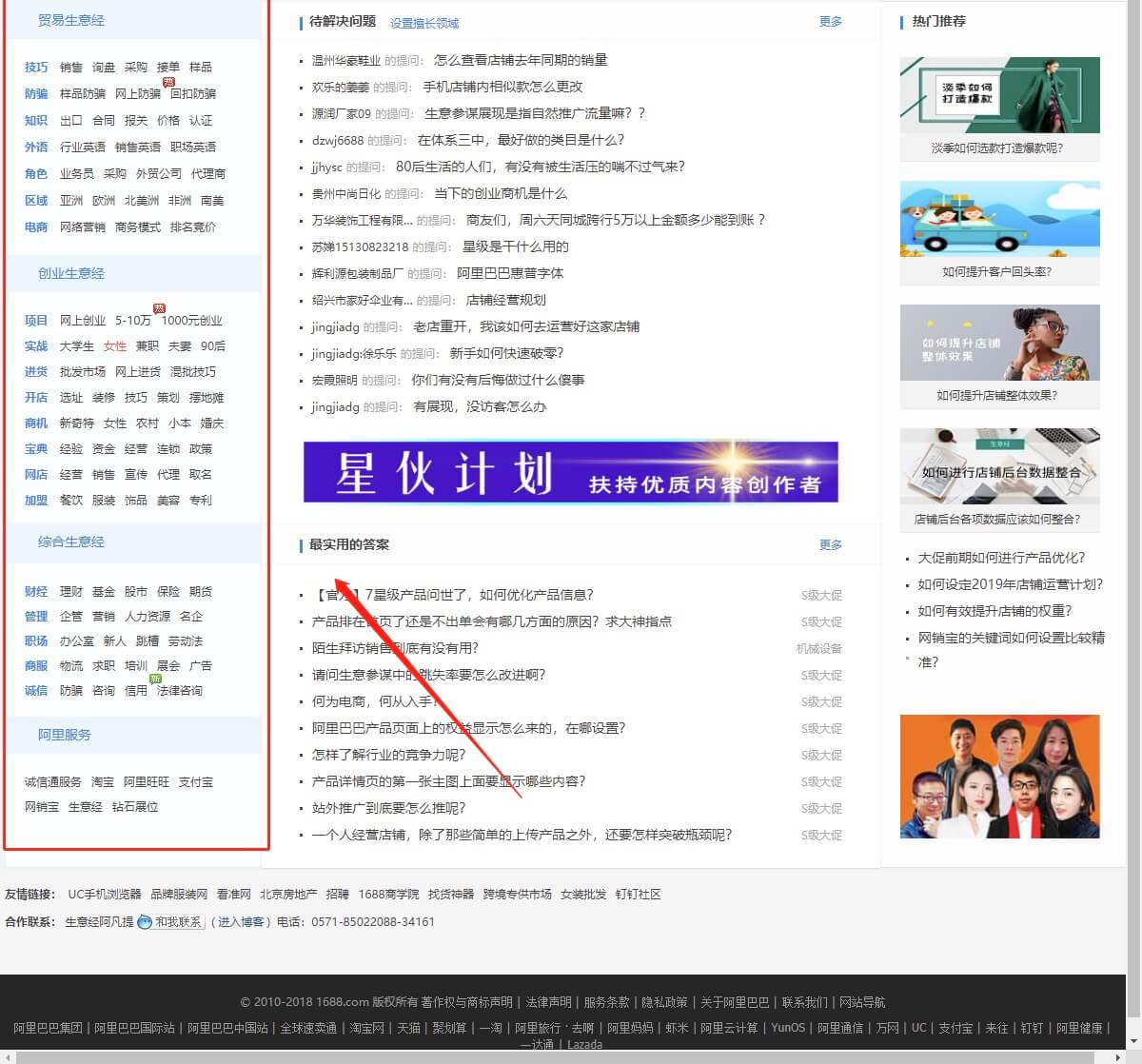This screenshot has height=1064, width=1142.
Task: Click 更多 beside 最实用的答案
Action: (x=829, y=544)
